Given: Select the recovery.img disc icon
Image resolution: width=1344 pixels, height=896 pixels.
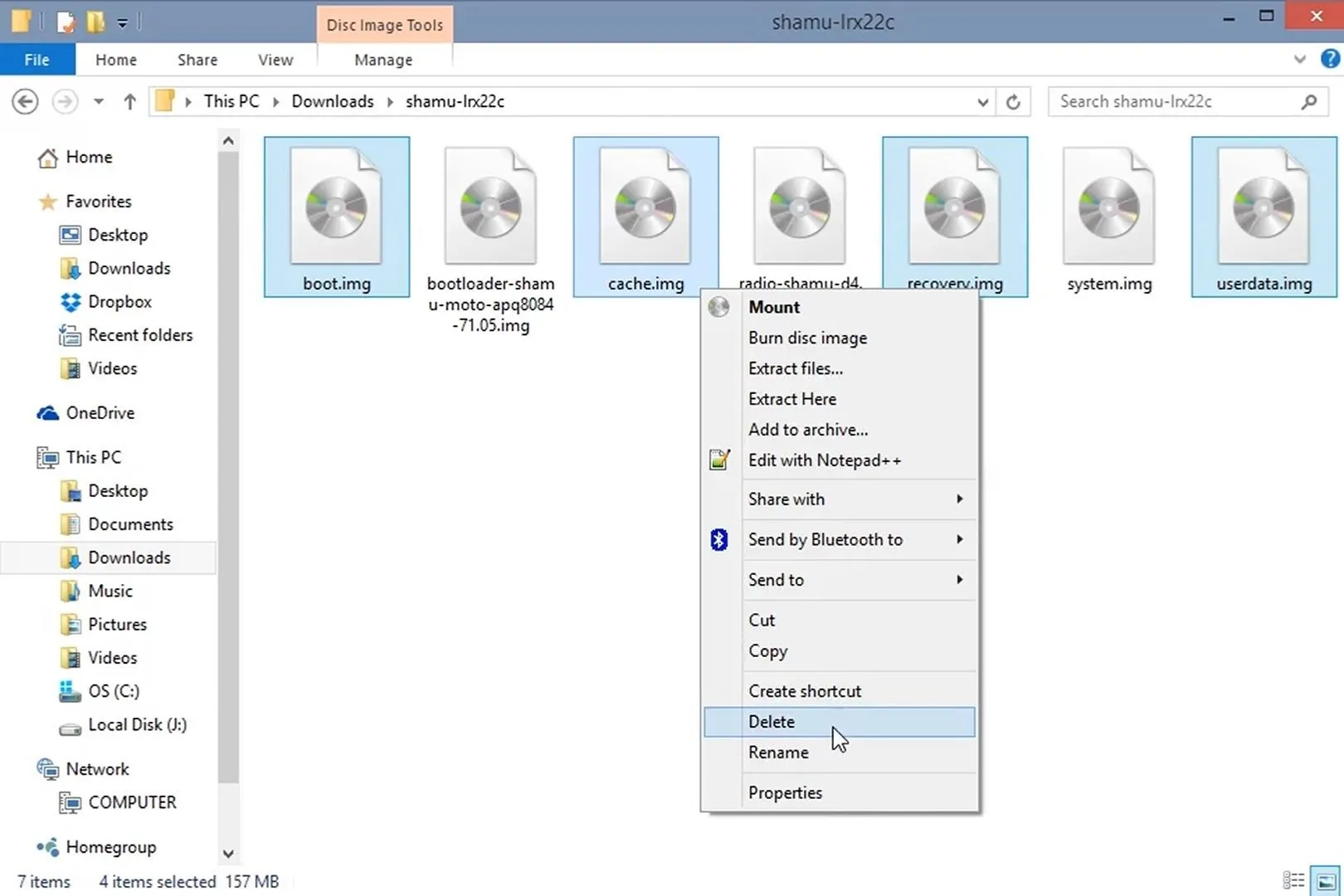Looking at the screenshot, I should click(x=955, y=207).
